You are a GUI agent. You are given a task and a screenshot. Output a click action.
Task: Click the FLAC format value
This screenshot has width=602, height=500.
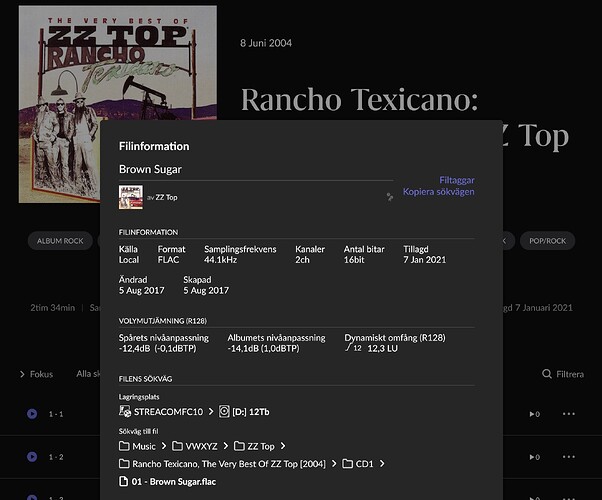click(169, 260)
